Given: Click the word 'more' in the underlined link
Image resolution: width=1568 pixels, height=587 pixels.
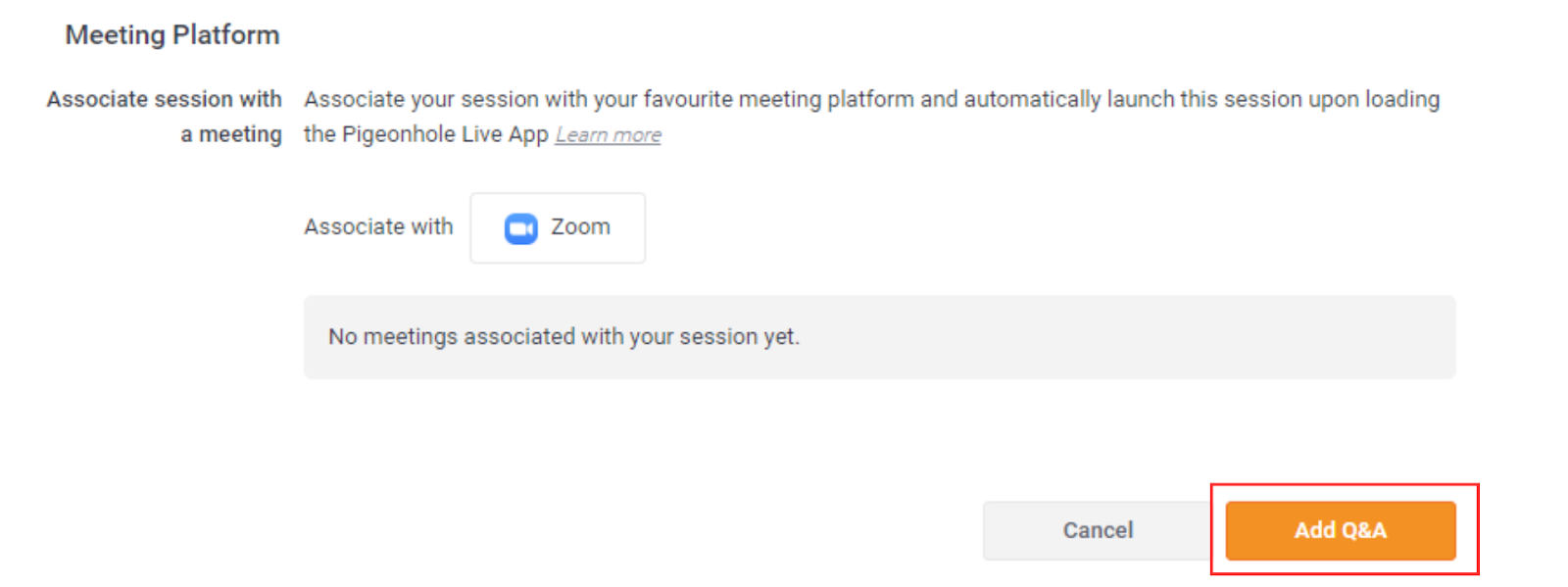Looking at the screenshot, I should click(x=637, y=135).
